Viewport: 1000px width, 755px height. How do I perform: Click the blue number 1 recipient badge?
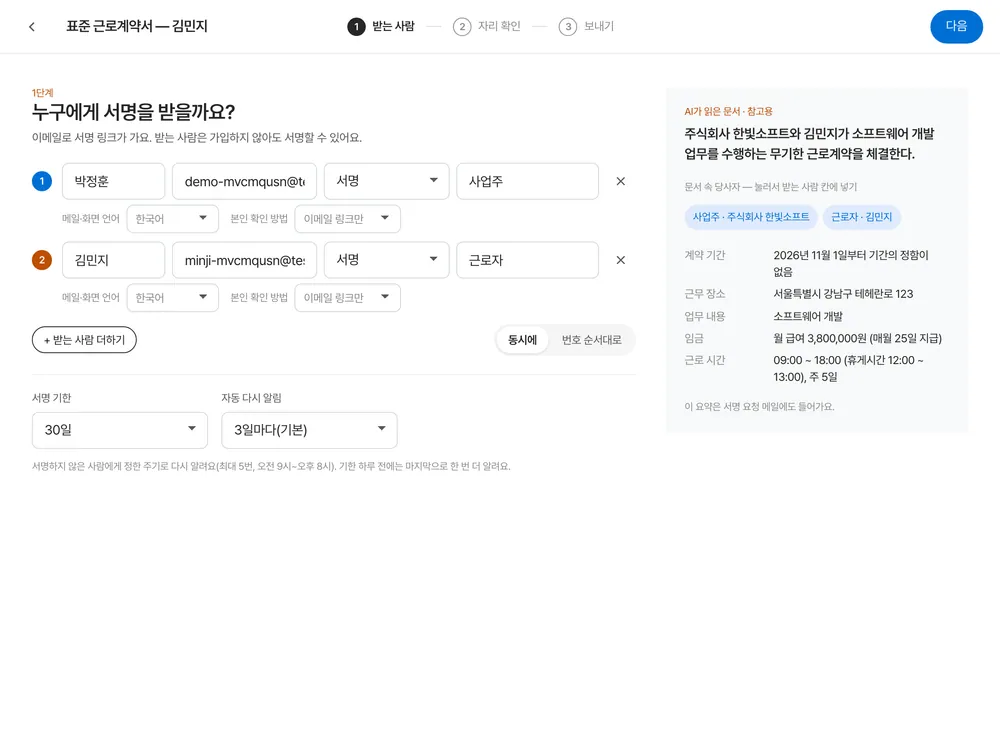(42, 181)
